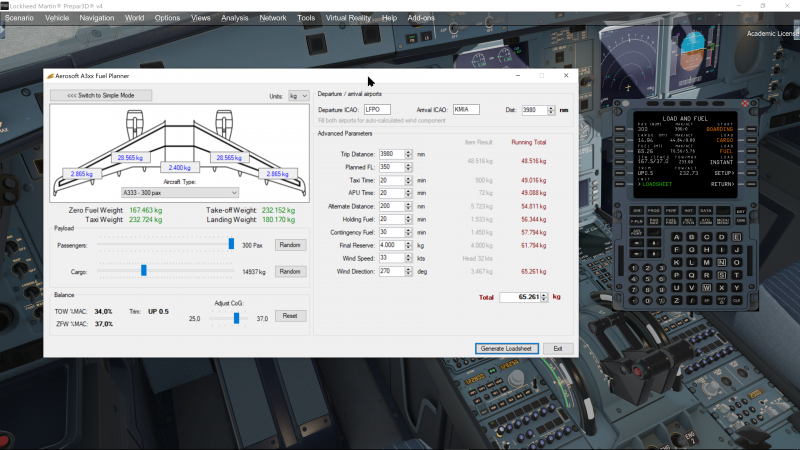Increase the Holding Fuel spinner

[x=408, y=217]
